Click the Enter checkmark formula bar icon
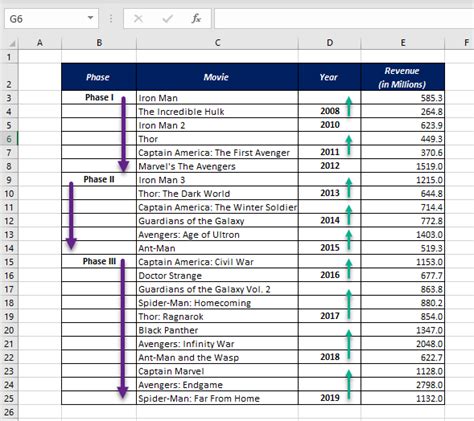 tap(167, 19)
